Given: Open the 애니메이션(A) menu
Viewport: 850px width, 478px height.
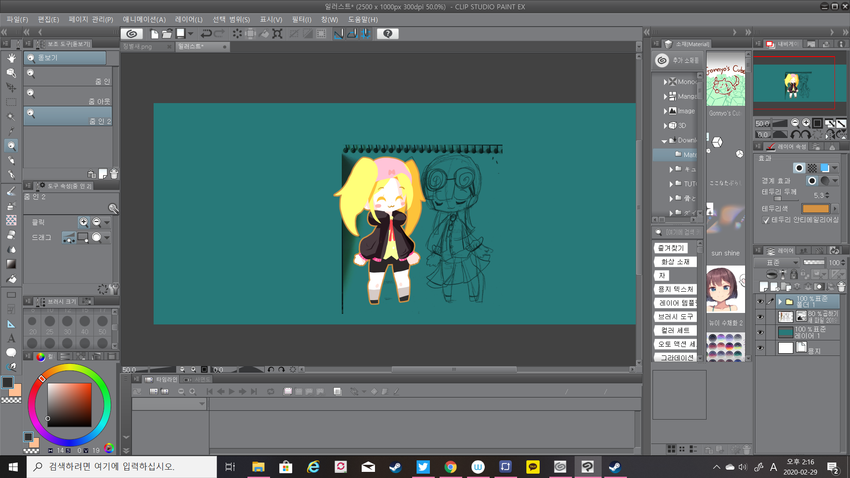Looking at the screenshot, I should (x=144, y=20).
